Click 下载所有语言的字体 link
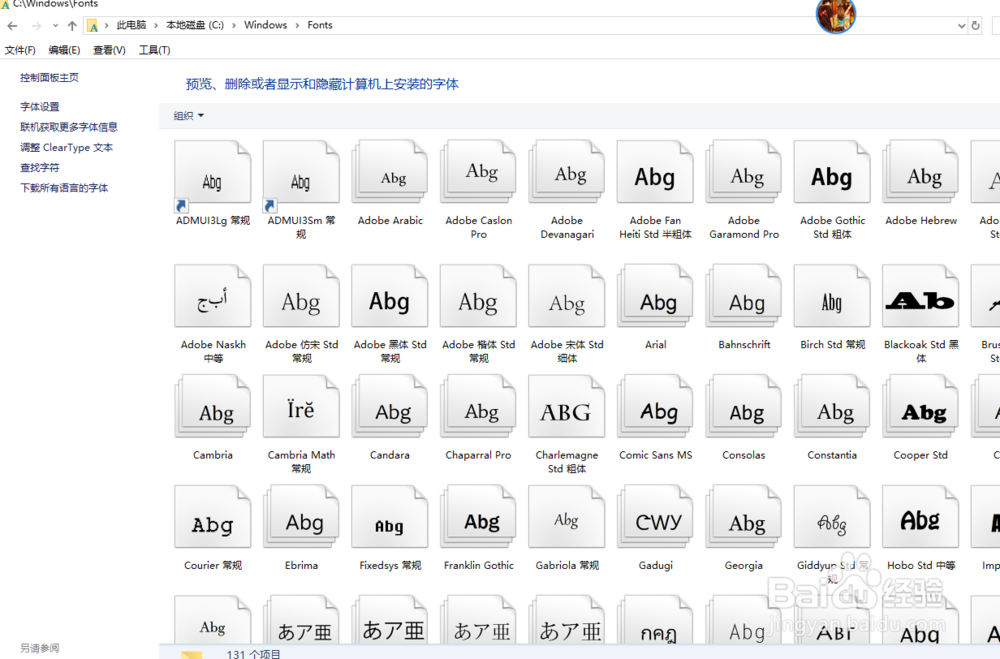The height and width of the screenshot is (659, 1000). (x=64, y=188)
